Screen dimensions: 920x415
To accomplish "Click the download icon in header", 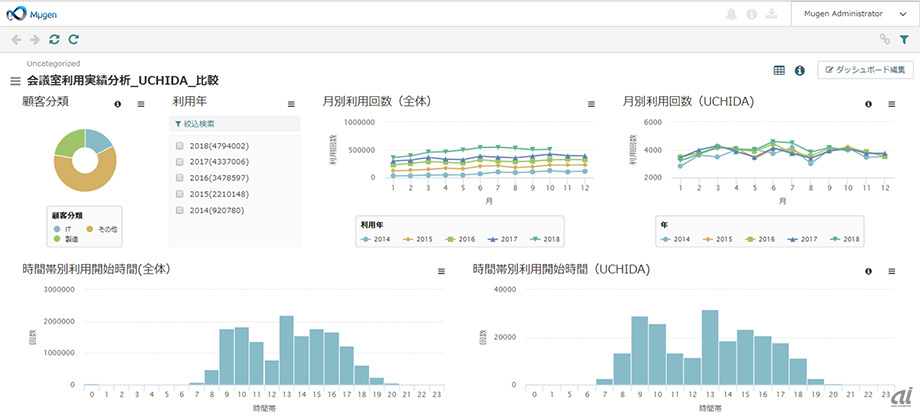I will (771, 14).
